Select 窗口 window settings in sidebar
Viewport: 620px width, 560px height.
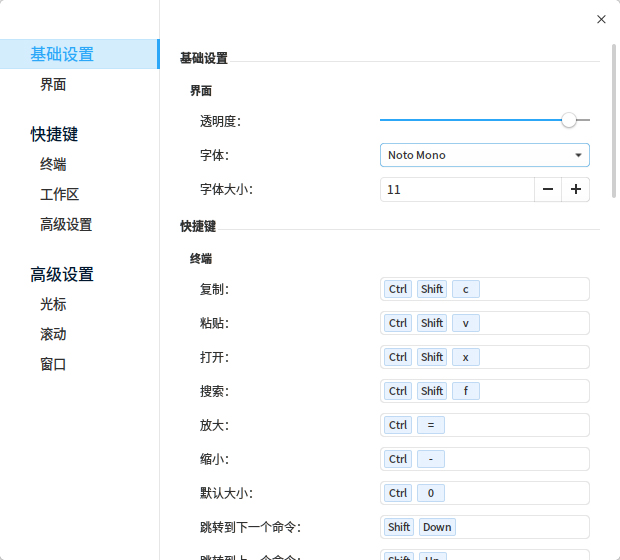coord(53,364)
